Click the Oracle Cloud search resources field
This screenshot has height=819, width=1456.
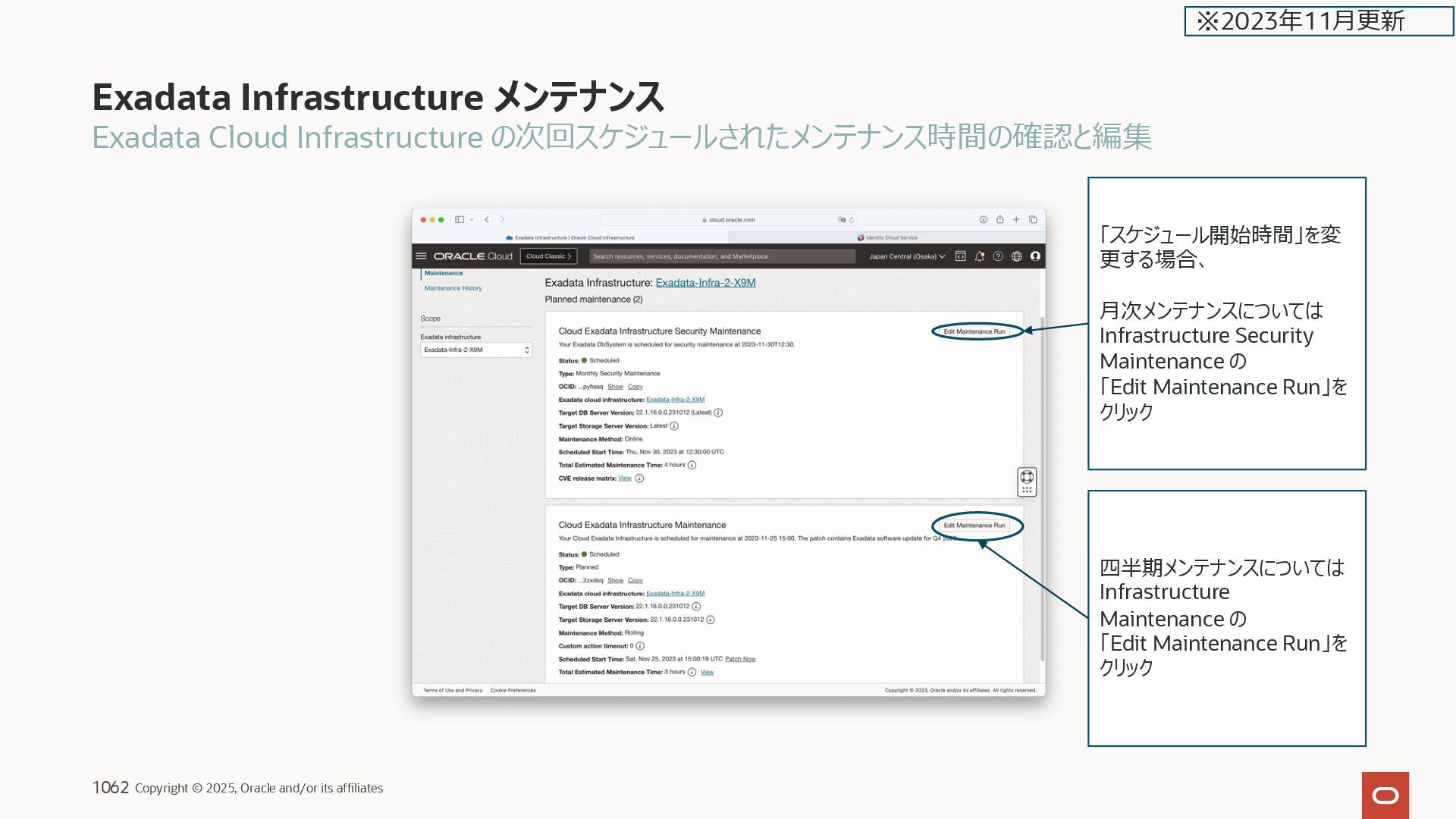click(722, 256)
